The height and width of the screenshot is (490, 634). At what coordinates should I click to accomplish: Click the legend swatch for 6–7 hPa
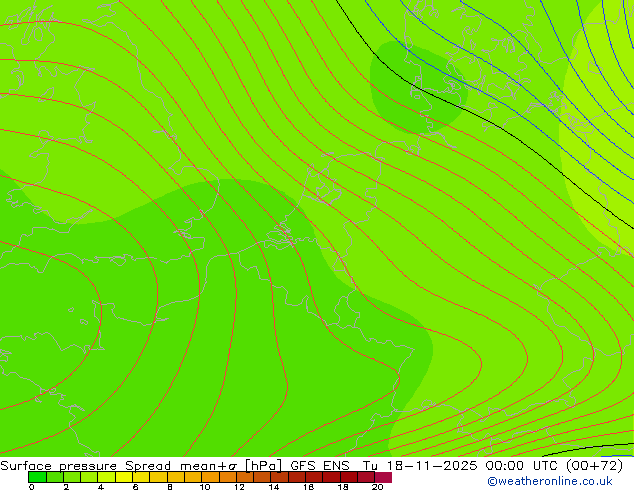click(x=141, y=477)
